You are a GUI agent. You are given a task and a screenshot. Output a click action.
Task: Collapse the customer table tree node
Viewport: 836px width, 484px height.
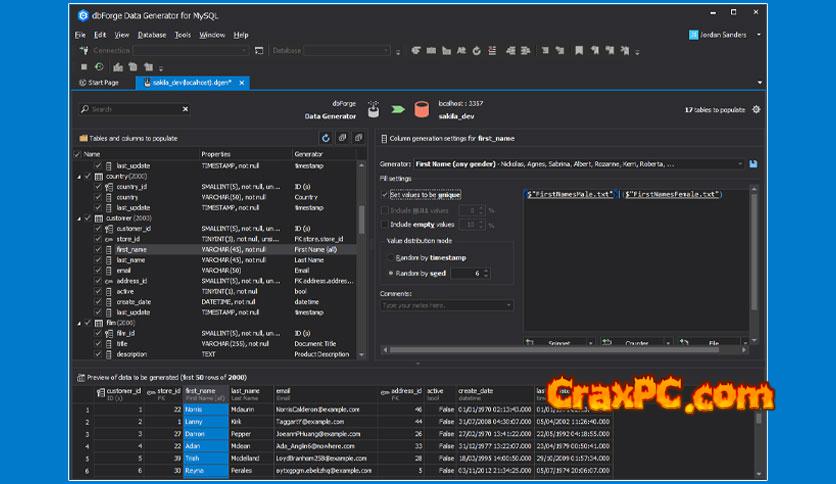[x=78, y=218]
